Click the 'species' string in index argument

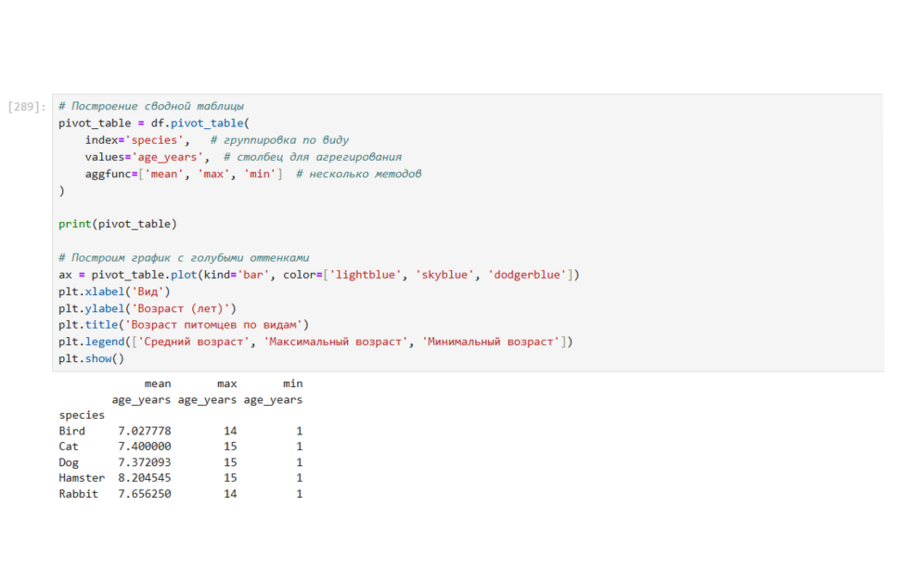[x=155, y=140]
